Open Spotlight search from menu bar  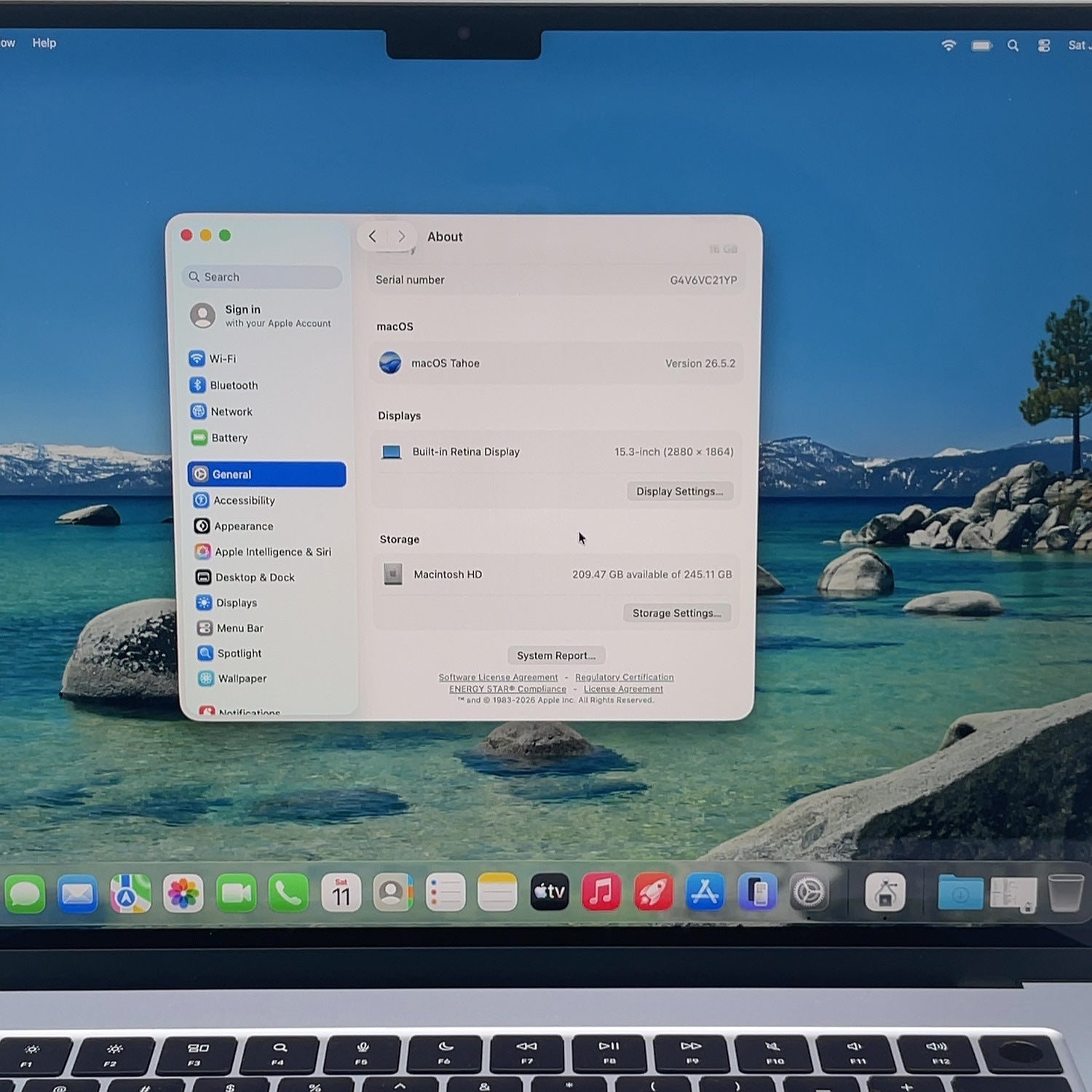pos(1013,46)
